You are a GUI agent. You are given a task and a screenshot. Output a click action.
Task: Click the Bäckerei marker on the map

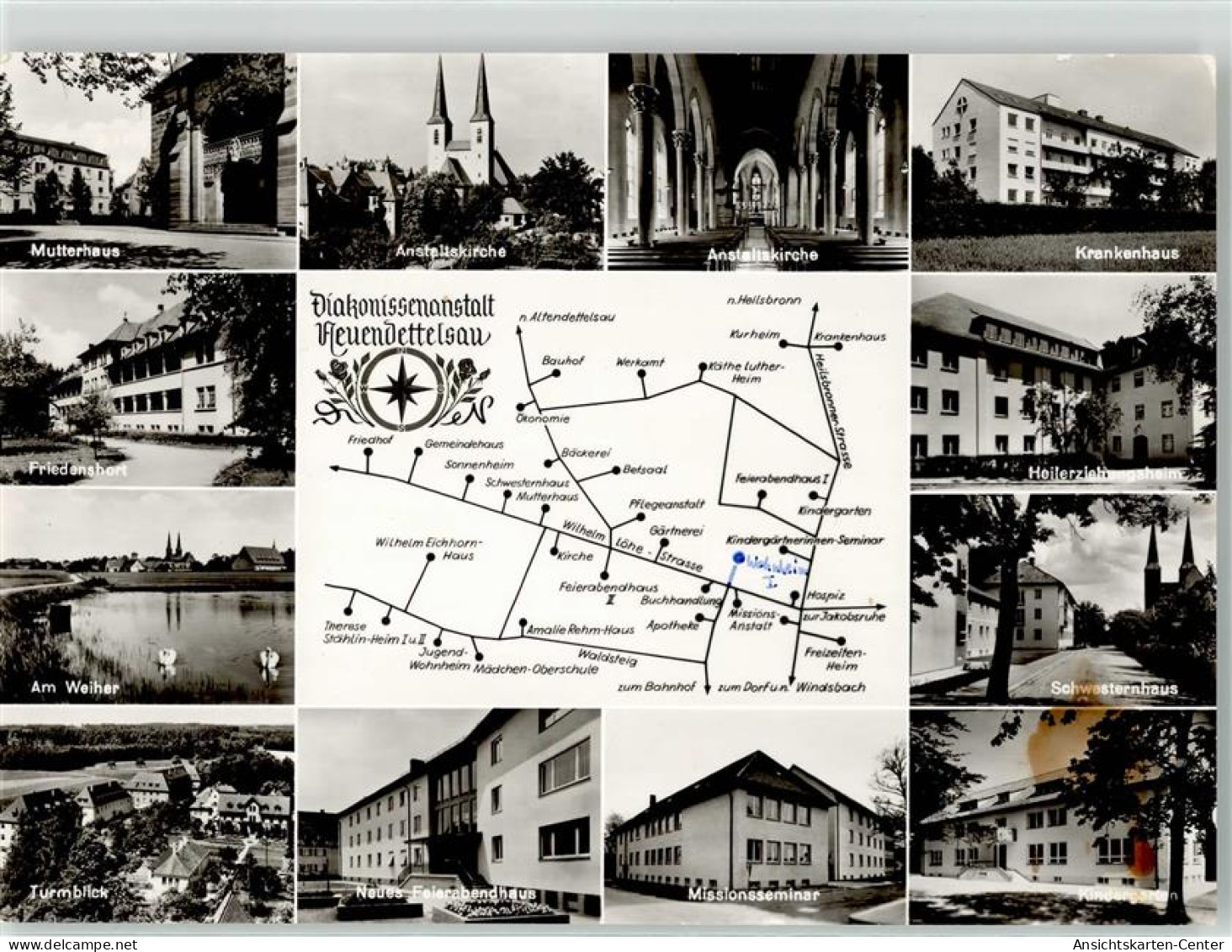(548, 462)
